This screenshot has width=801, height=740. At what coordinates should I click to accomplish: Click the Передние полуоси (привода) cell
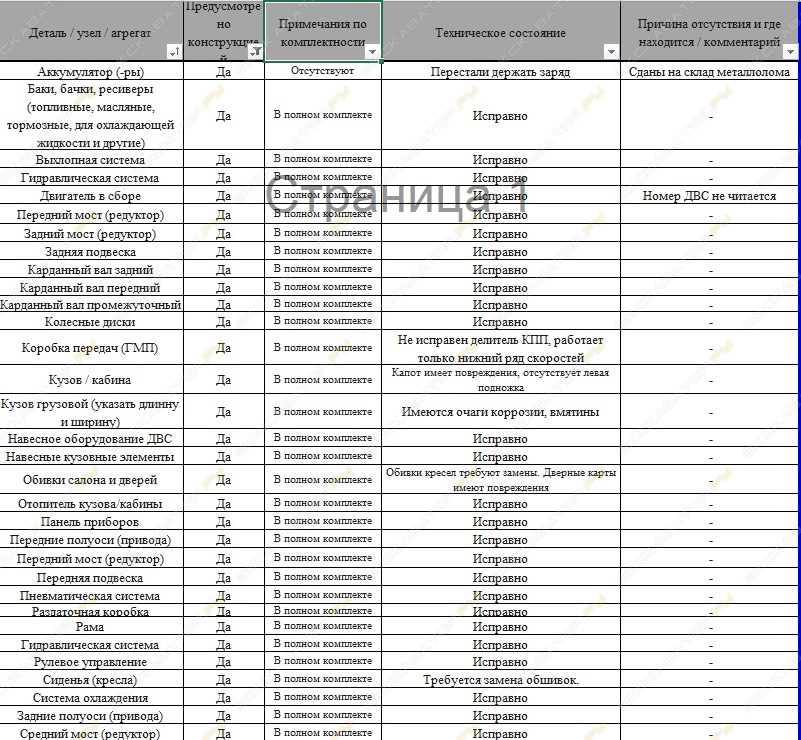click(91, 539)
